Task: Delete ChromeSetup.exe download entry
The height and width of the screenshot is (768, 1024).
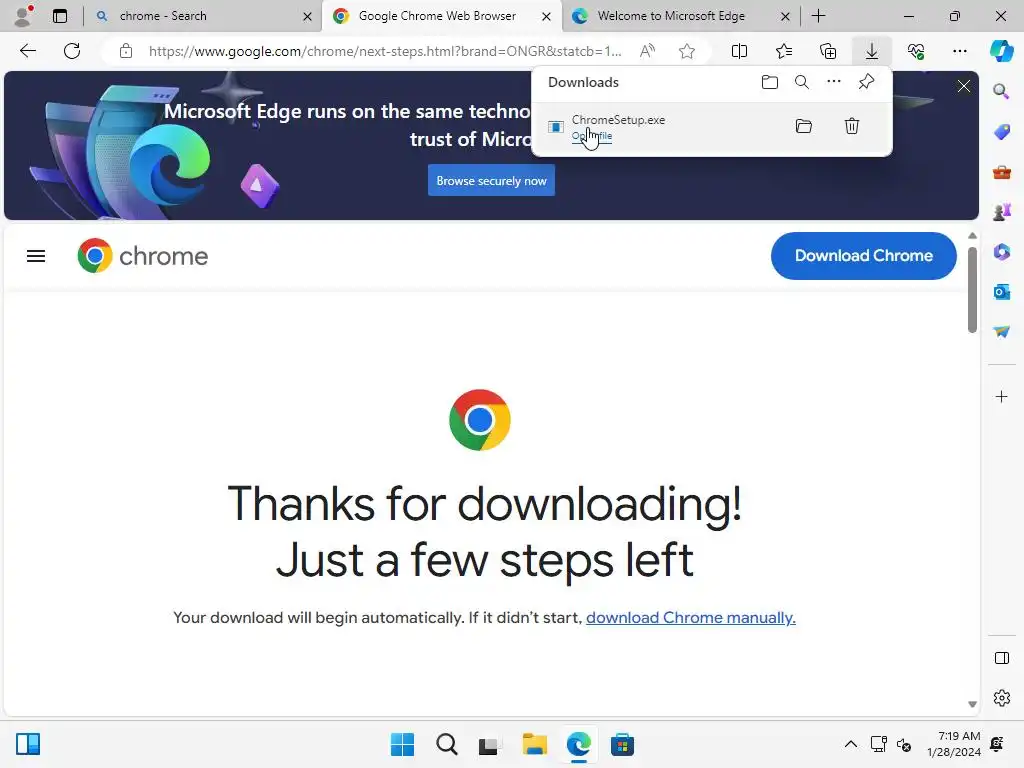Action: click(852, 126)
